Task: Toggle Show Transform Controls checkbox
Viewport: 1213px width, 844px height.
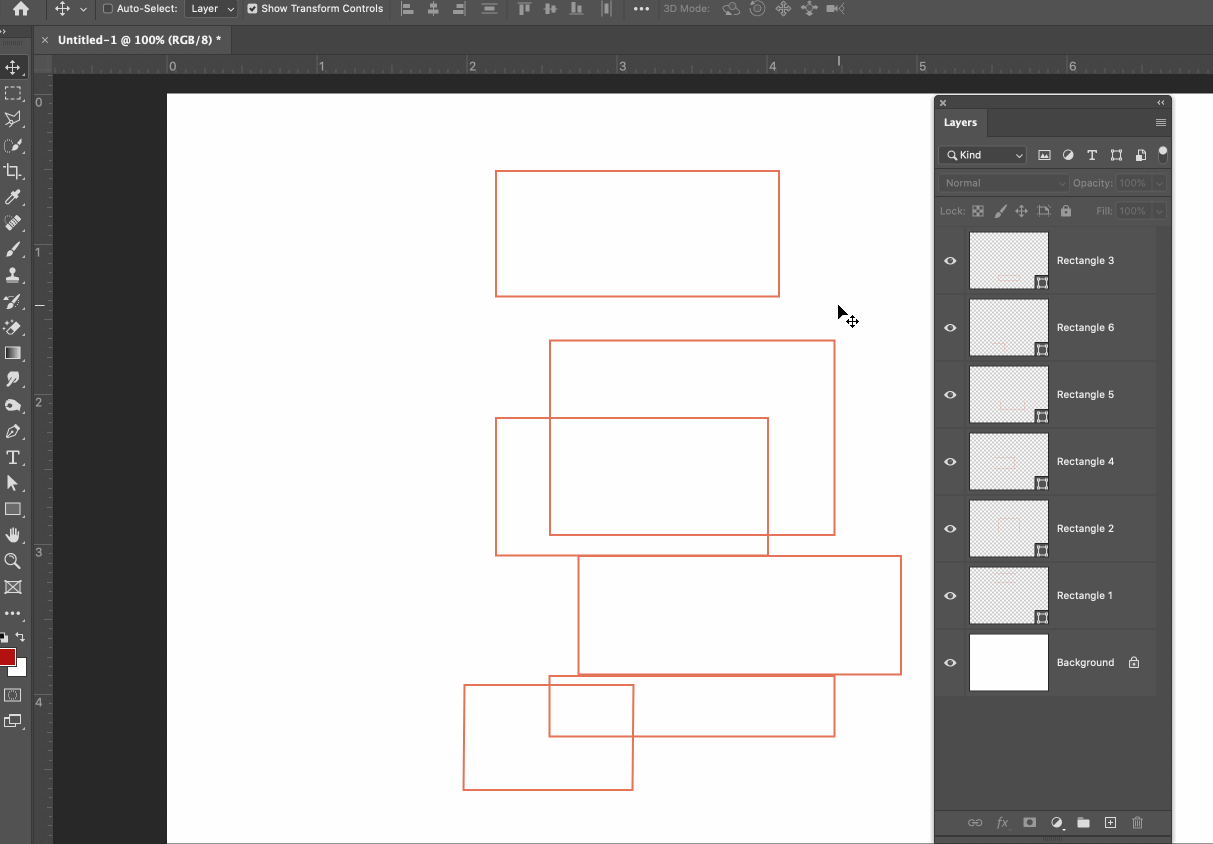Action: pyautogui.click(x=252, y=8)
